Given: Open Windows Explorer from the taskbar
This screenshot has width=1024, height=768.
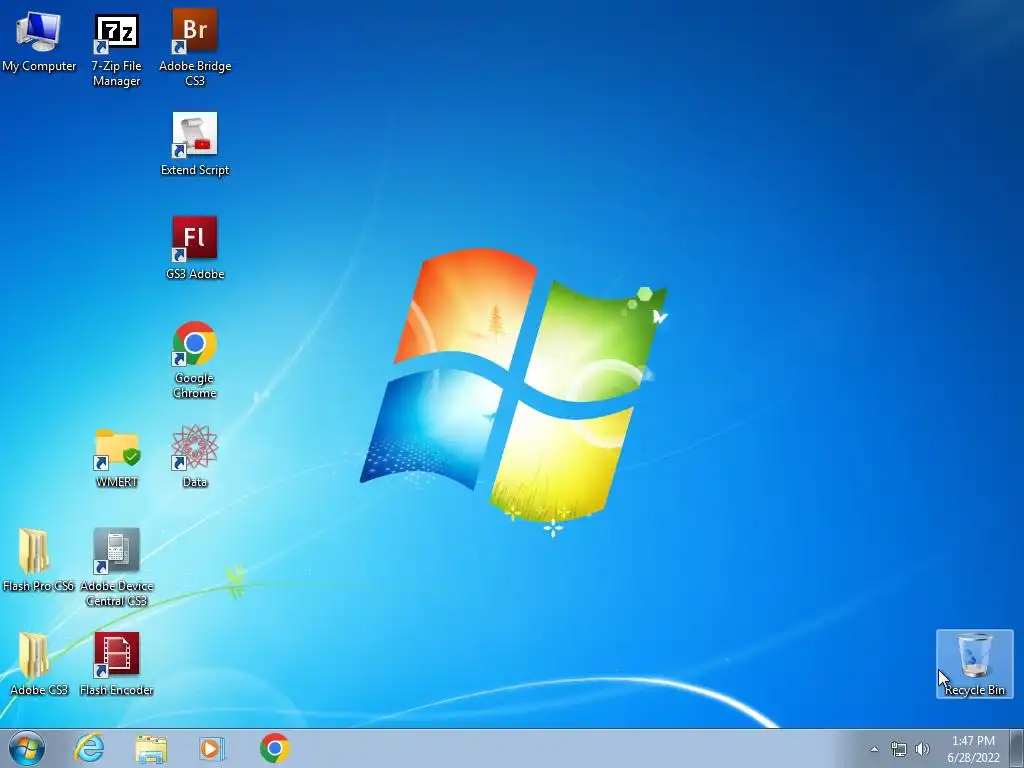Looking at the screenshot, I should 151,748.
